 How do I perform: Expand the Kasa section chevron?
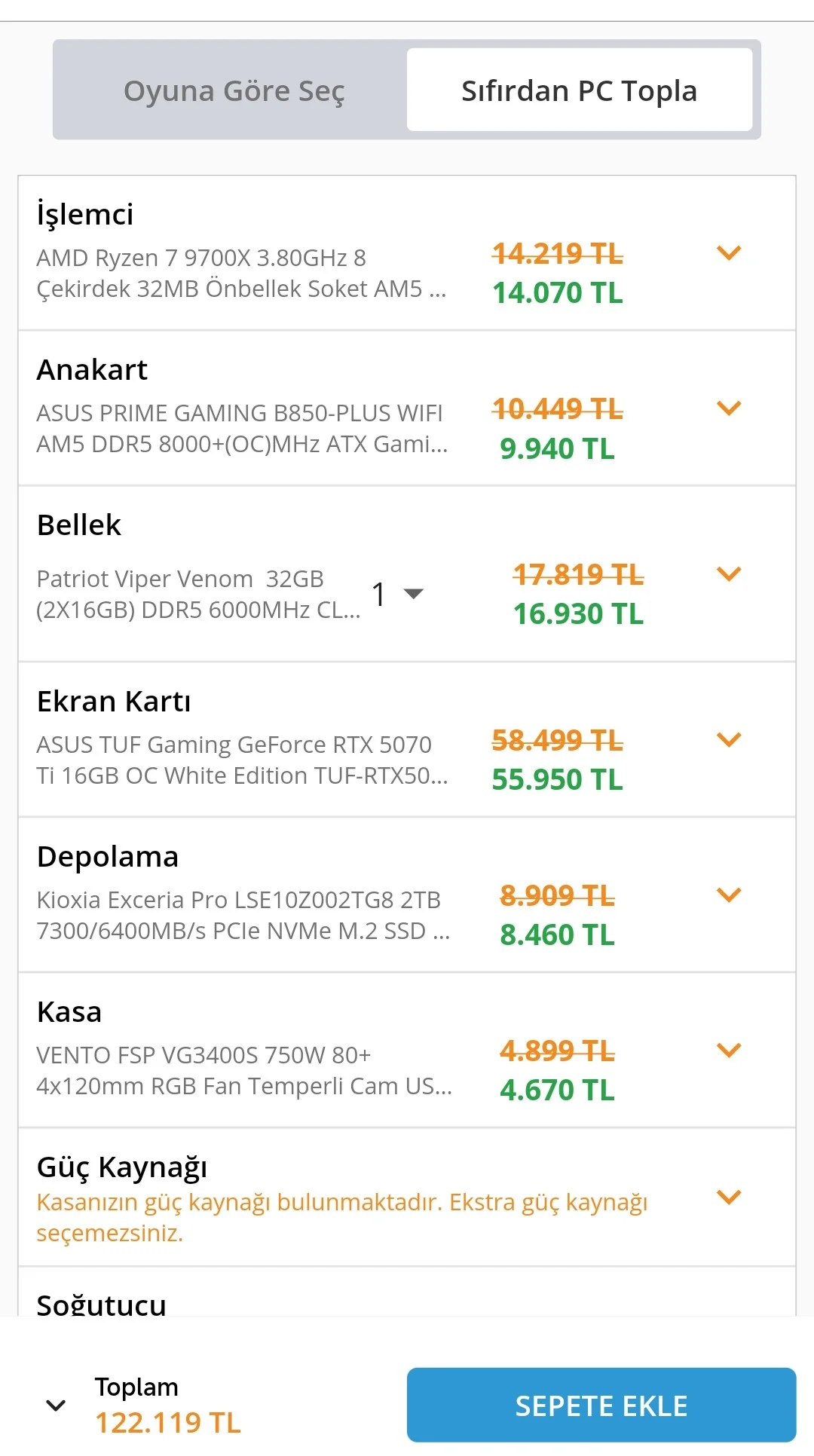tap(729, 1051)
